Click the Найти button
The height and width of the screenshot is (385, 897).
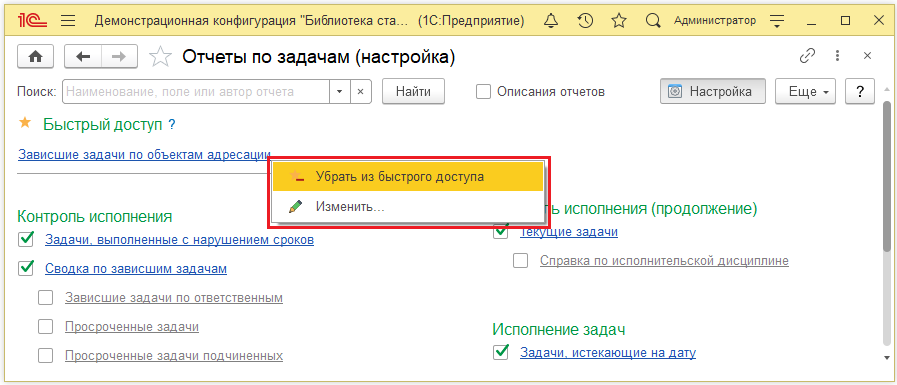point(414,92)
